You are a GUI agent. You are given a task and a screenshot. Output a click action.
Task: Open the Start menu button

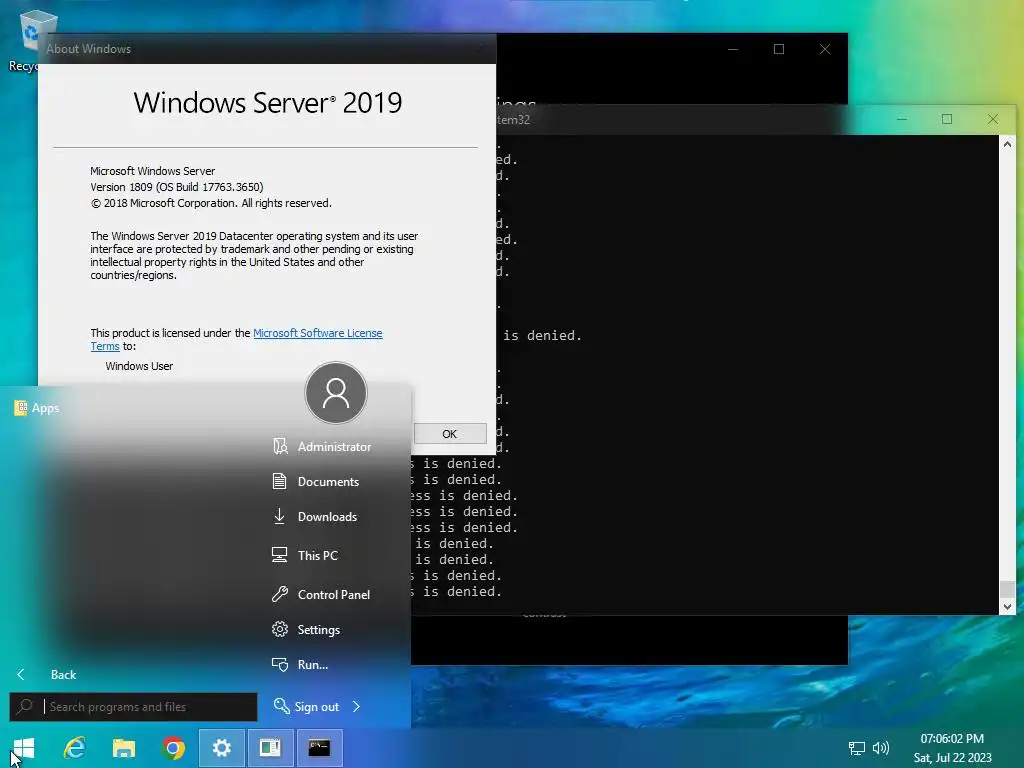(24, 748)
